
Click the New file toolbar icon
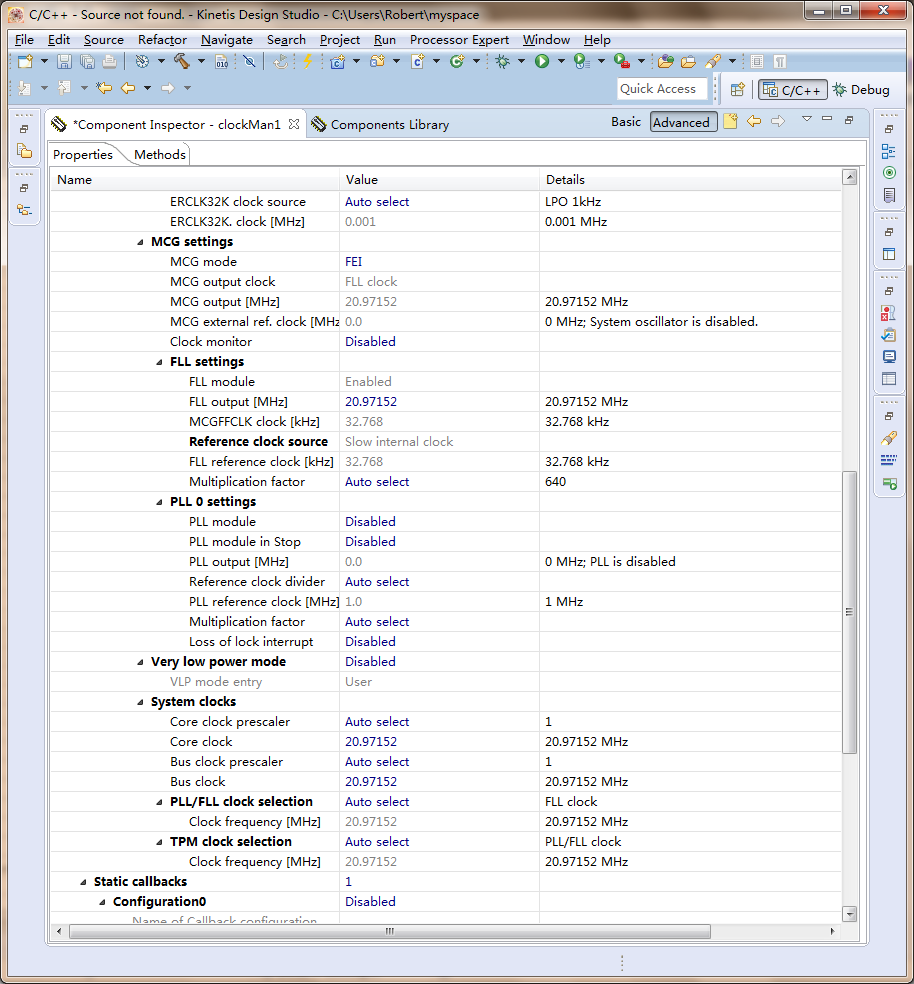pyautogui.click(x=25, y=62)
